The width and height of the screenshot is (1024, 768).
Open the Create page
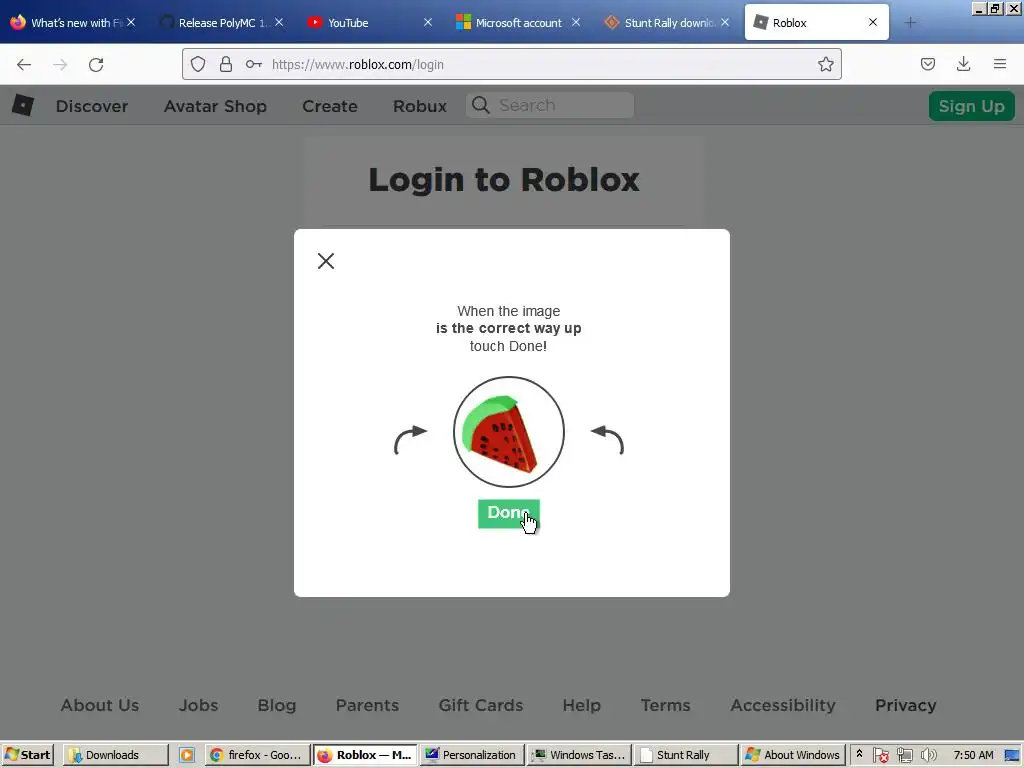(x=330, y=106)
